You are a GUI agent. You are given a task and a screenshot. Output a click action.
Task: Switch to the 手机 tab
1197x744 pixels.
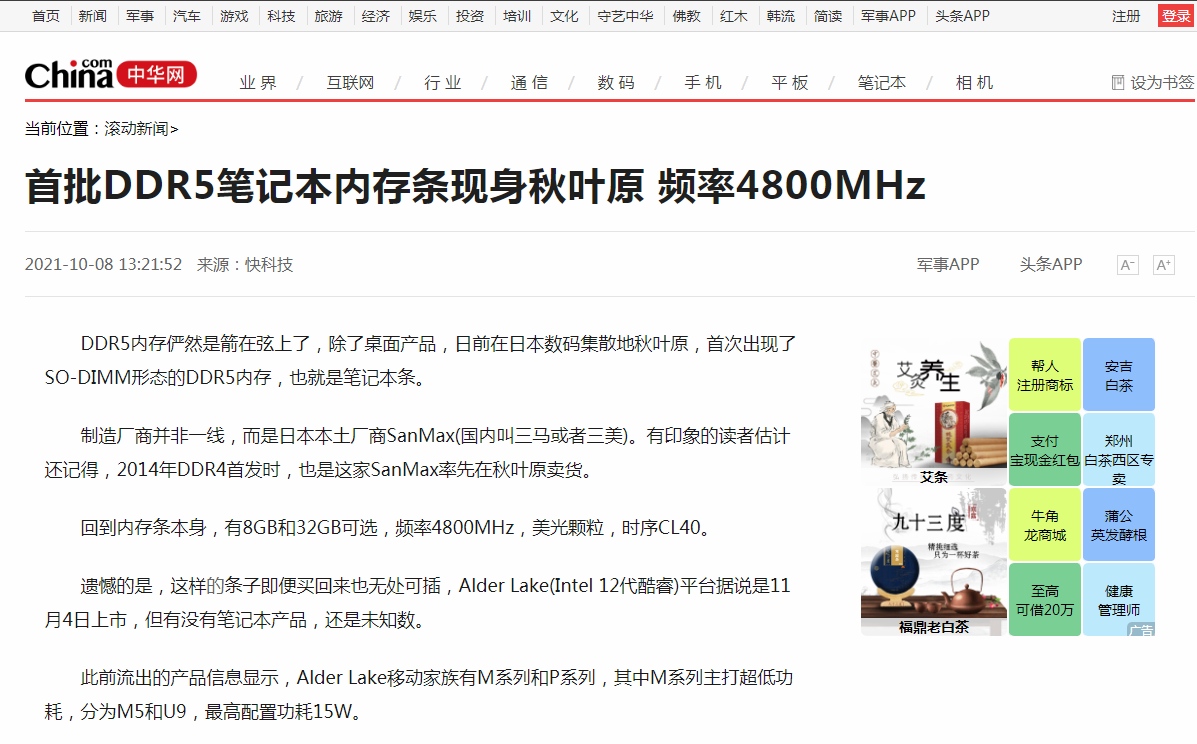pos(702,82)
